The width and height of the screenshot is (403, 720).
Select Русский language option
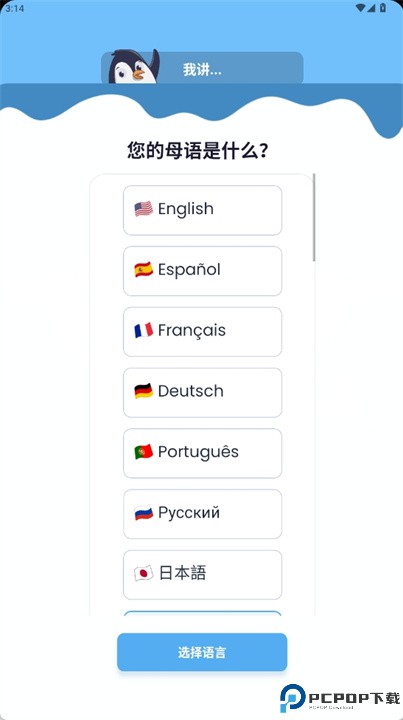pos(202,514)
